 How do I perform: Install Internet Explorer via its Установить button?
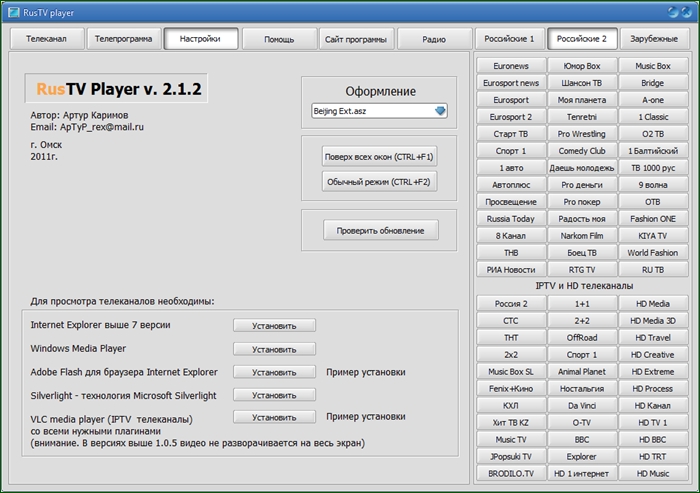coord(274,326)
